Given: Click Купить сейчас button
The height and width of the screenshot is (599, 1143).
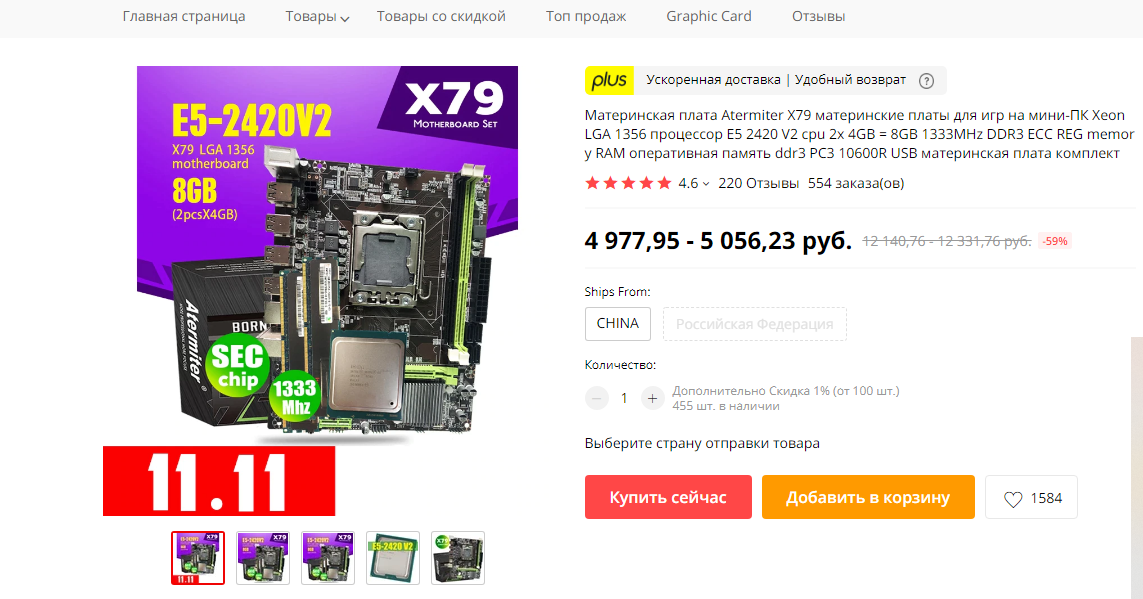Looking at the screenshot, I should (668, 497).
